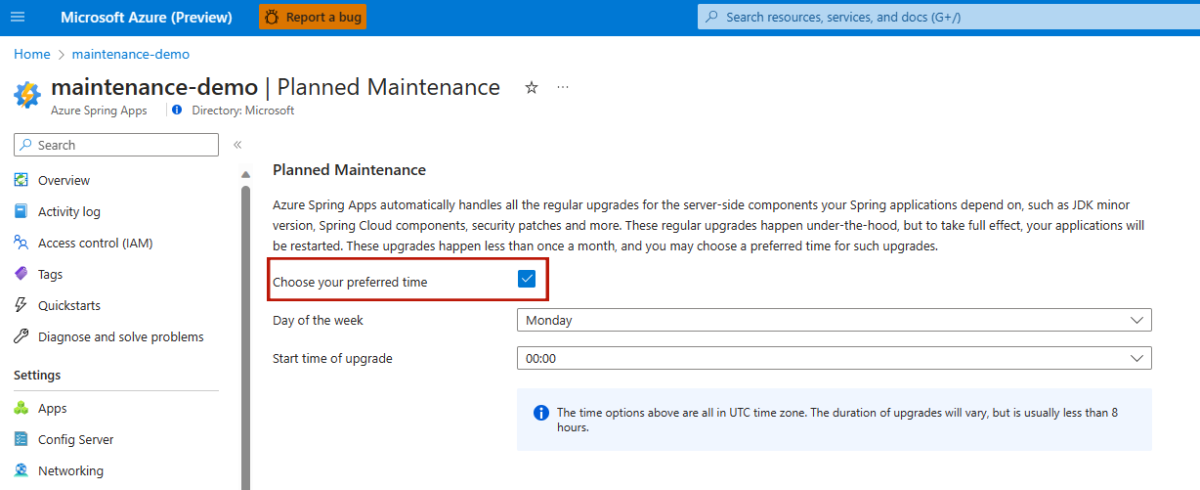Click the Quickstarts lightning icon
Image resolution: width=1200 pixels, height=490 pixels.
click(20, 305)
